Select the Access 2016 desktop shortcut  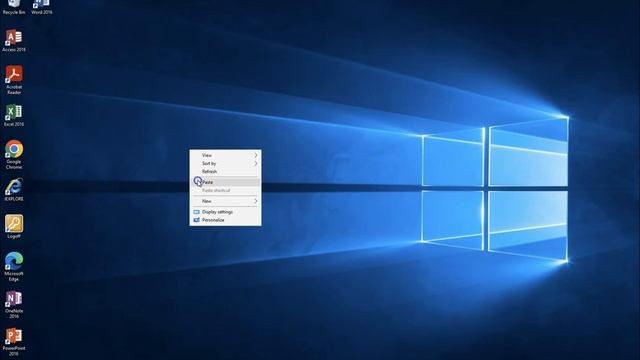(x=13, y=41)
